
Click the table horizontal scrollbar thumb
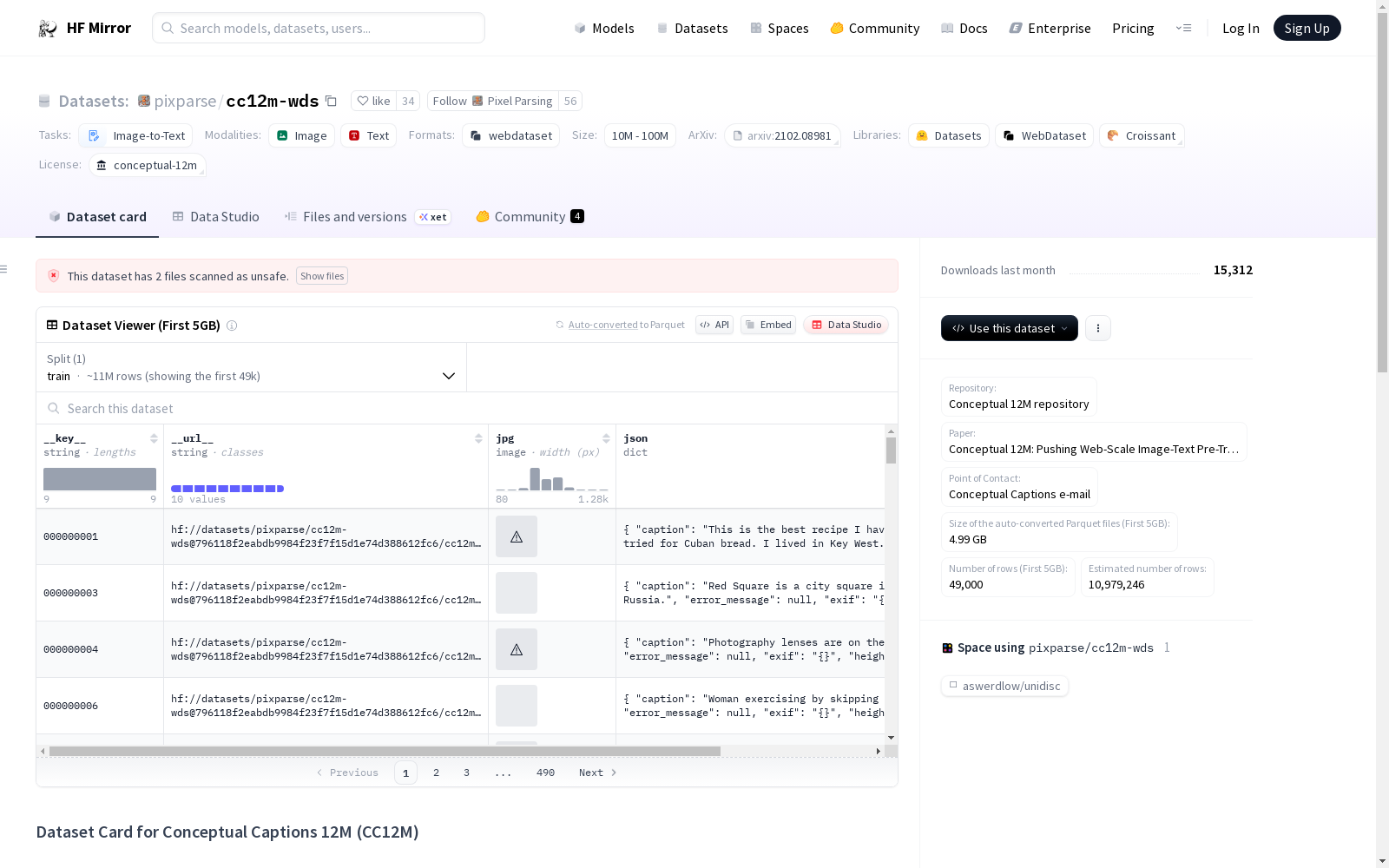tap(385, 751)
